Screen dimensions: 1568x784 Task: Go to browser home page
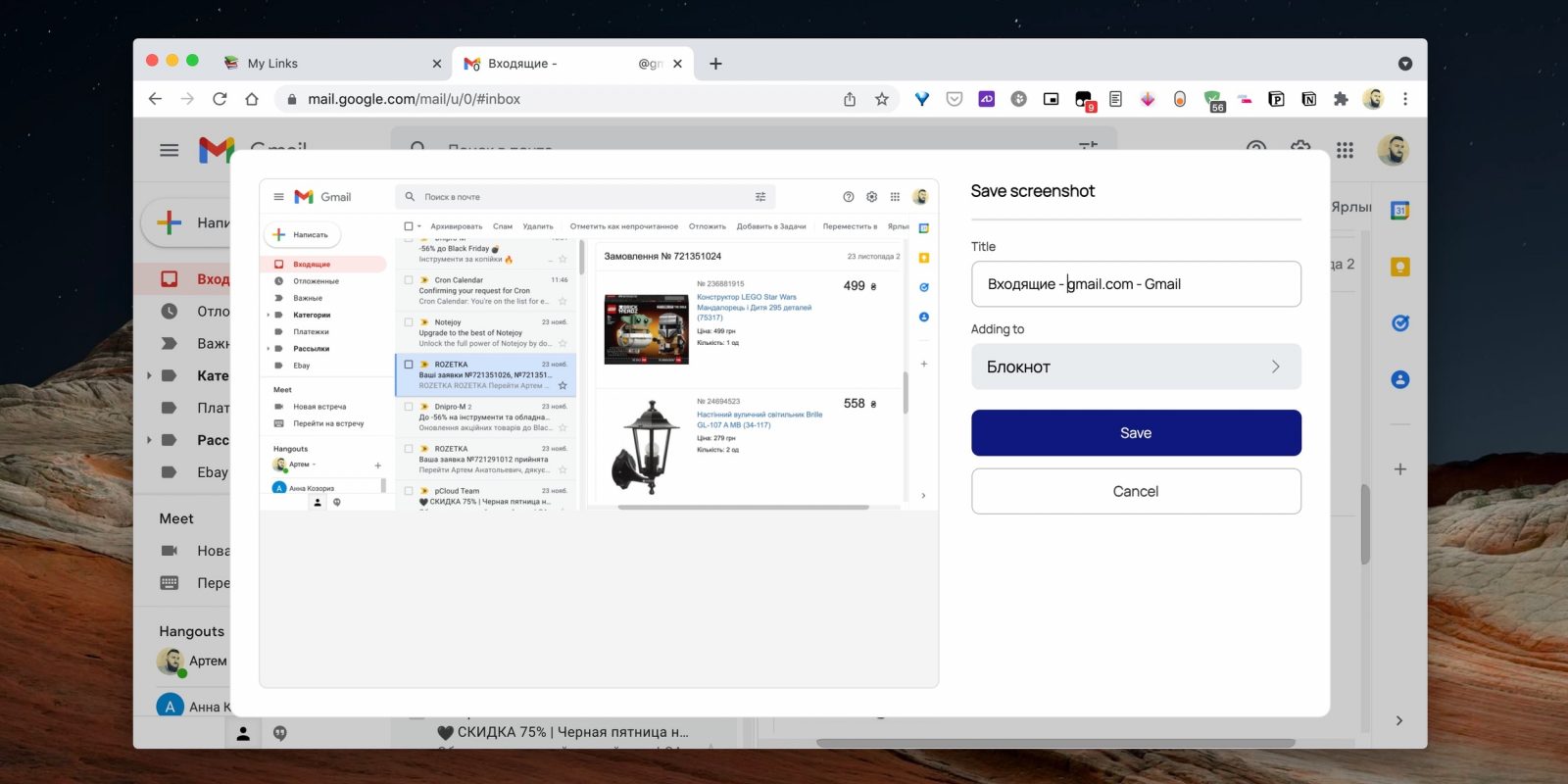coord(252,99)
